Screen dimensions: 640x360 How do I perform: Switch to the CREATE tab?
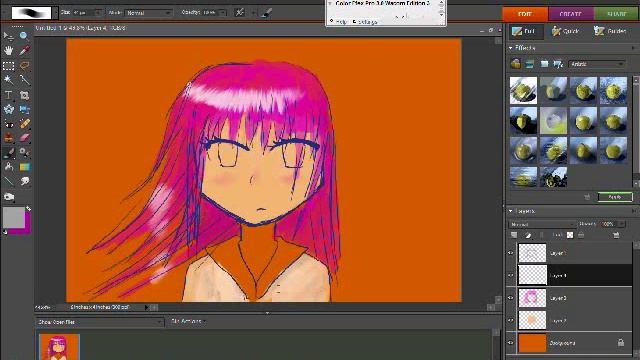(x=570, y=14)
